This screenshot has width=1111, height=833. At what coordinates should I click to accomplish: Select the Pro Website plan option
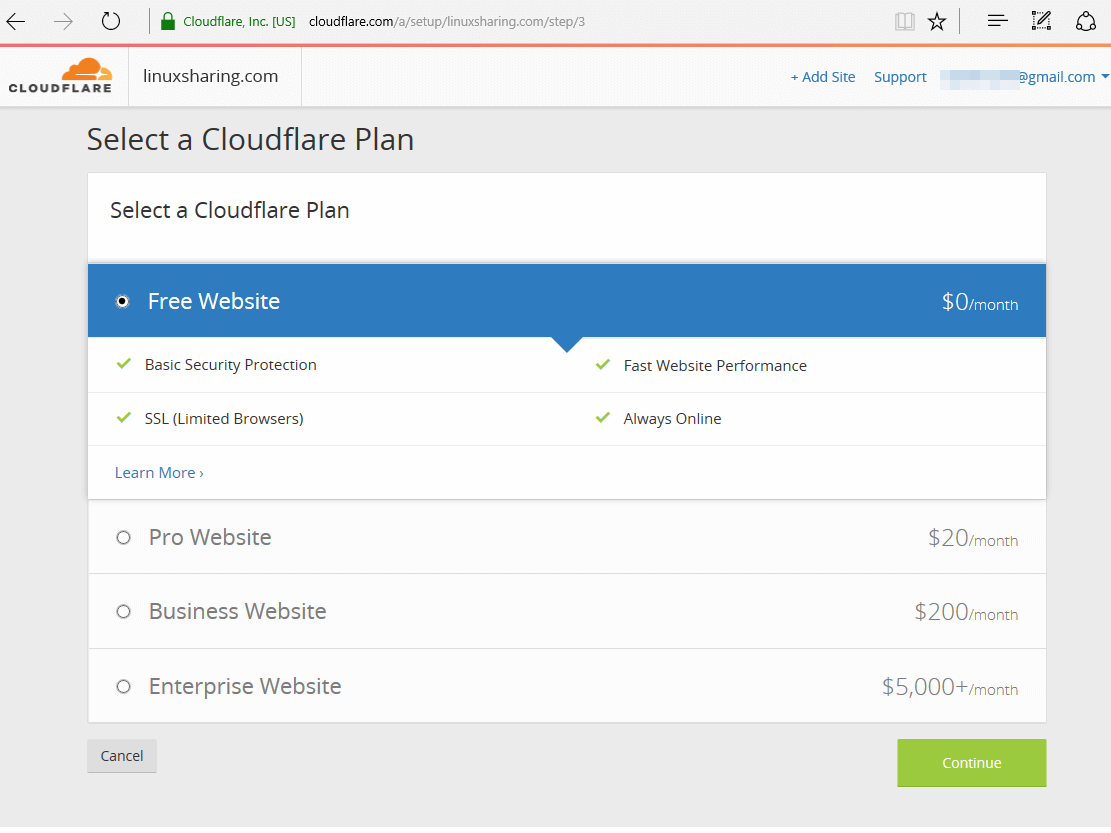[x=124, y=537]
